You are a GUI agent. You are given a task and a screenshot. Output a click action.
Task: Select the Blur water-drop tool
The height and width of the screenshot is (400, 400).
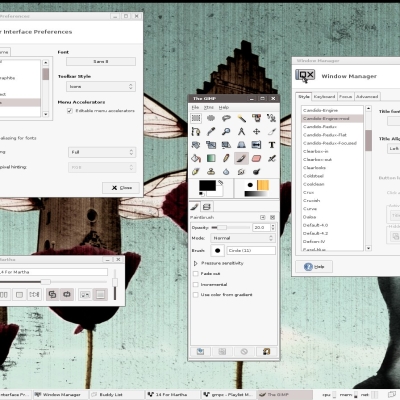coord(226,172)
